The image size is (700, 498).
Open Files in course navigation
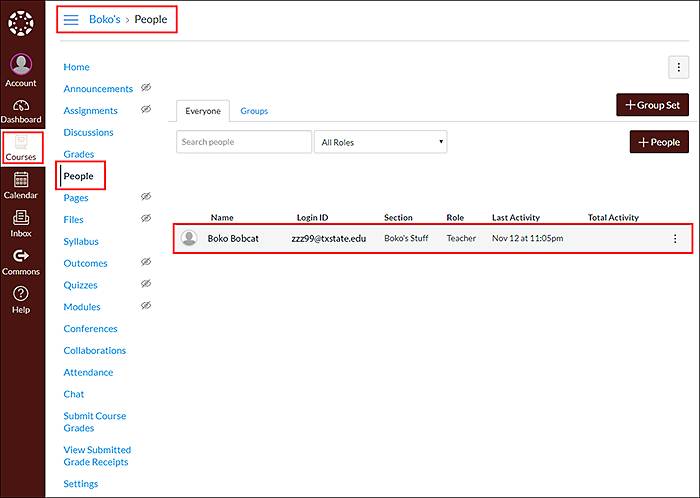74,220
